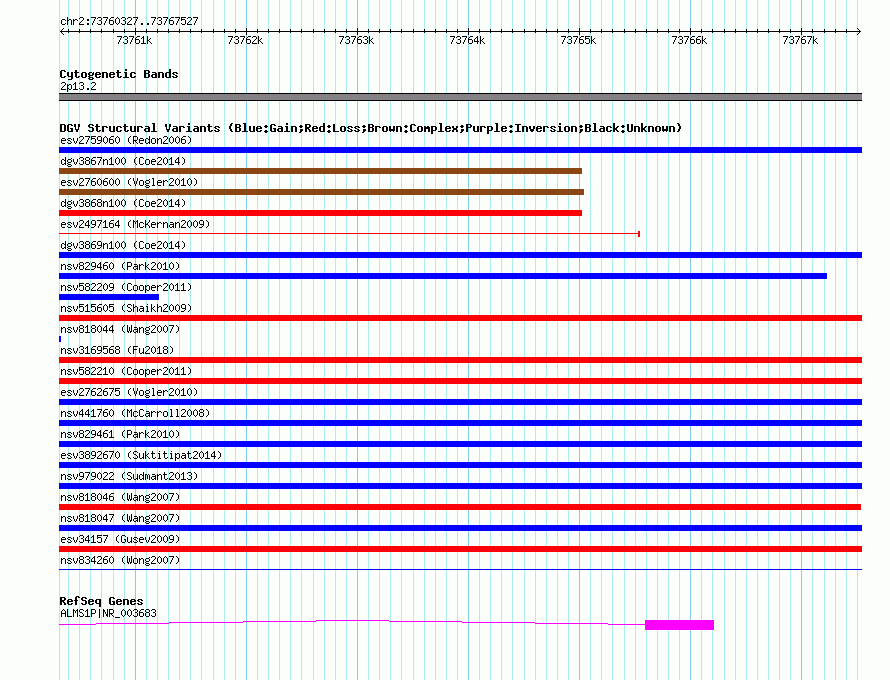Screen dimensions: 890x680
Task: Click the nsv818047 (Wang2007) label
Action: [120, 518]
